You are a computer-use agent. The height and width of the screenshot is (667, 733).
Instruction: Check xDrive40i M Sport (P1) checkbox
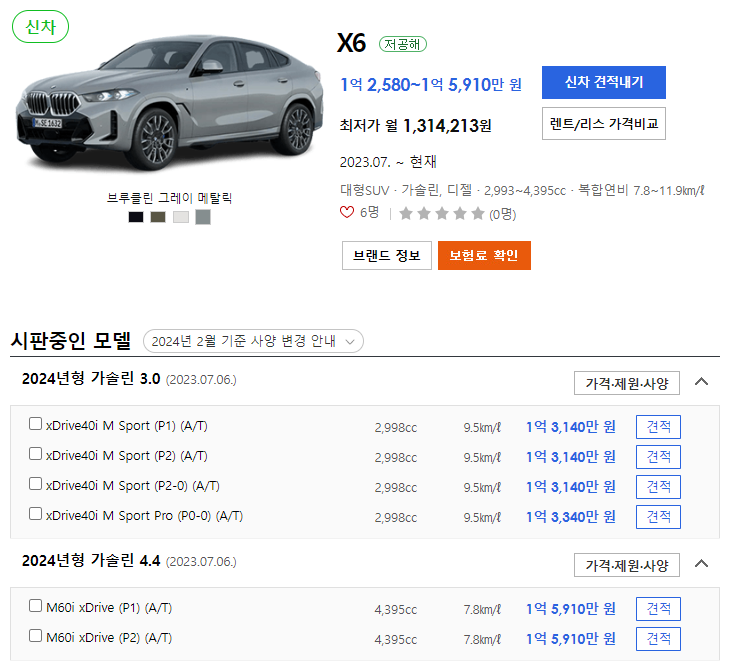(x=36, y=423)
